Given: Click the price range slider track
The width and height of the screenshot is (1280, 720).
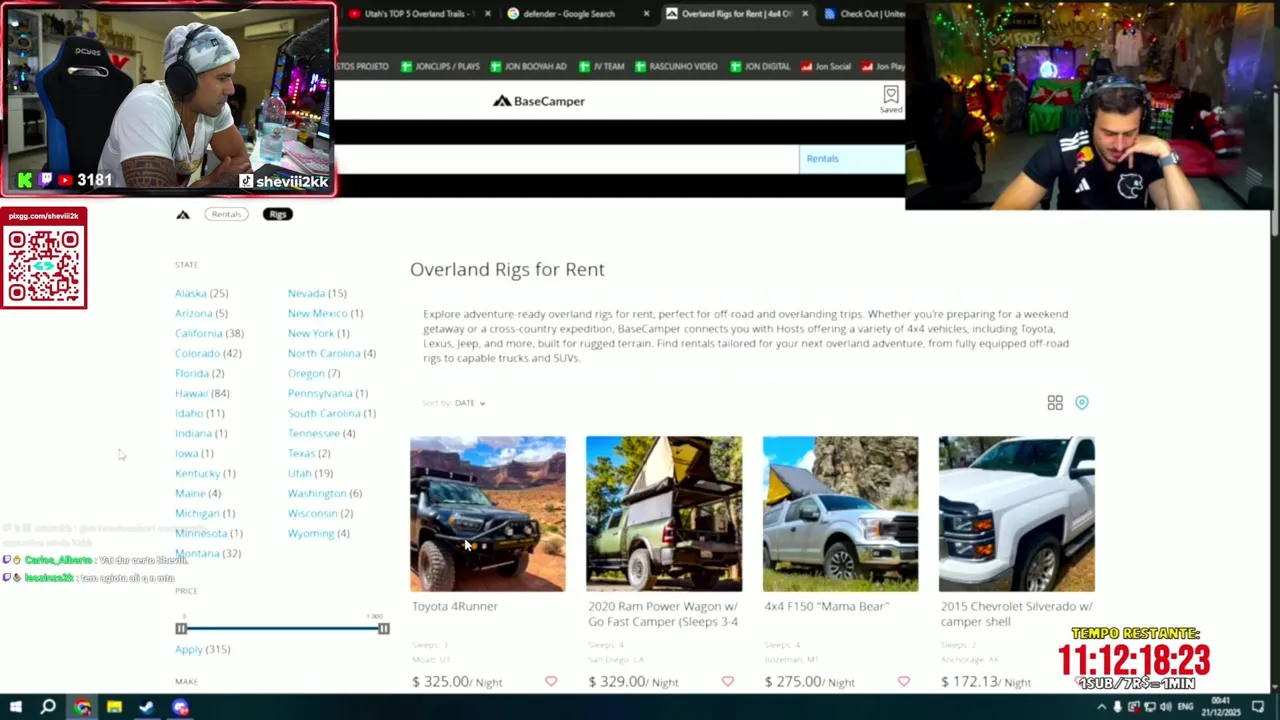Looking at the screenshot, I should click(282, 628).
